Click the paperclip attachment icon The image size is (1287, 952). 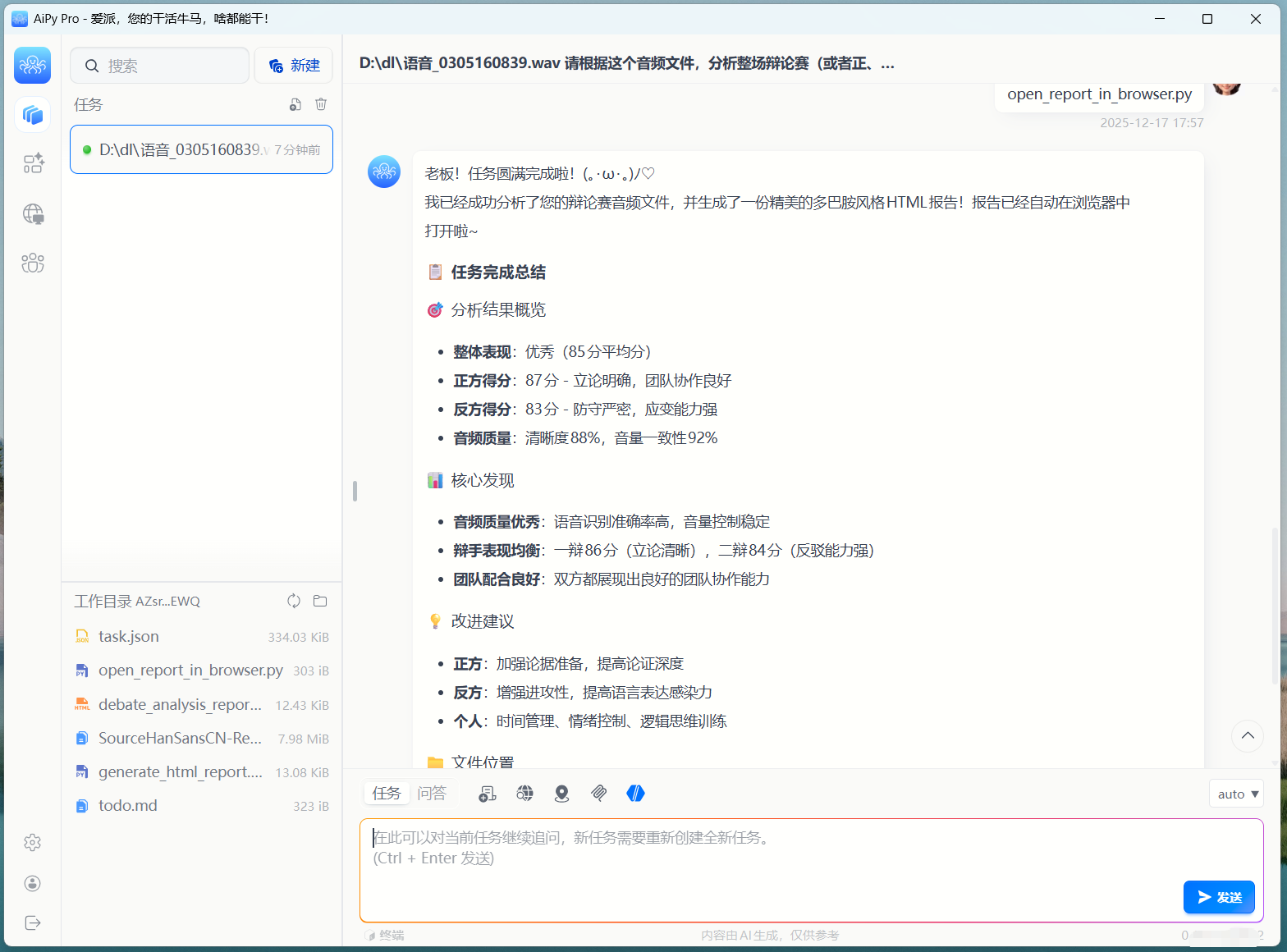pos(599,793)
